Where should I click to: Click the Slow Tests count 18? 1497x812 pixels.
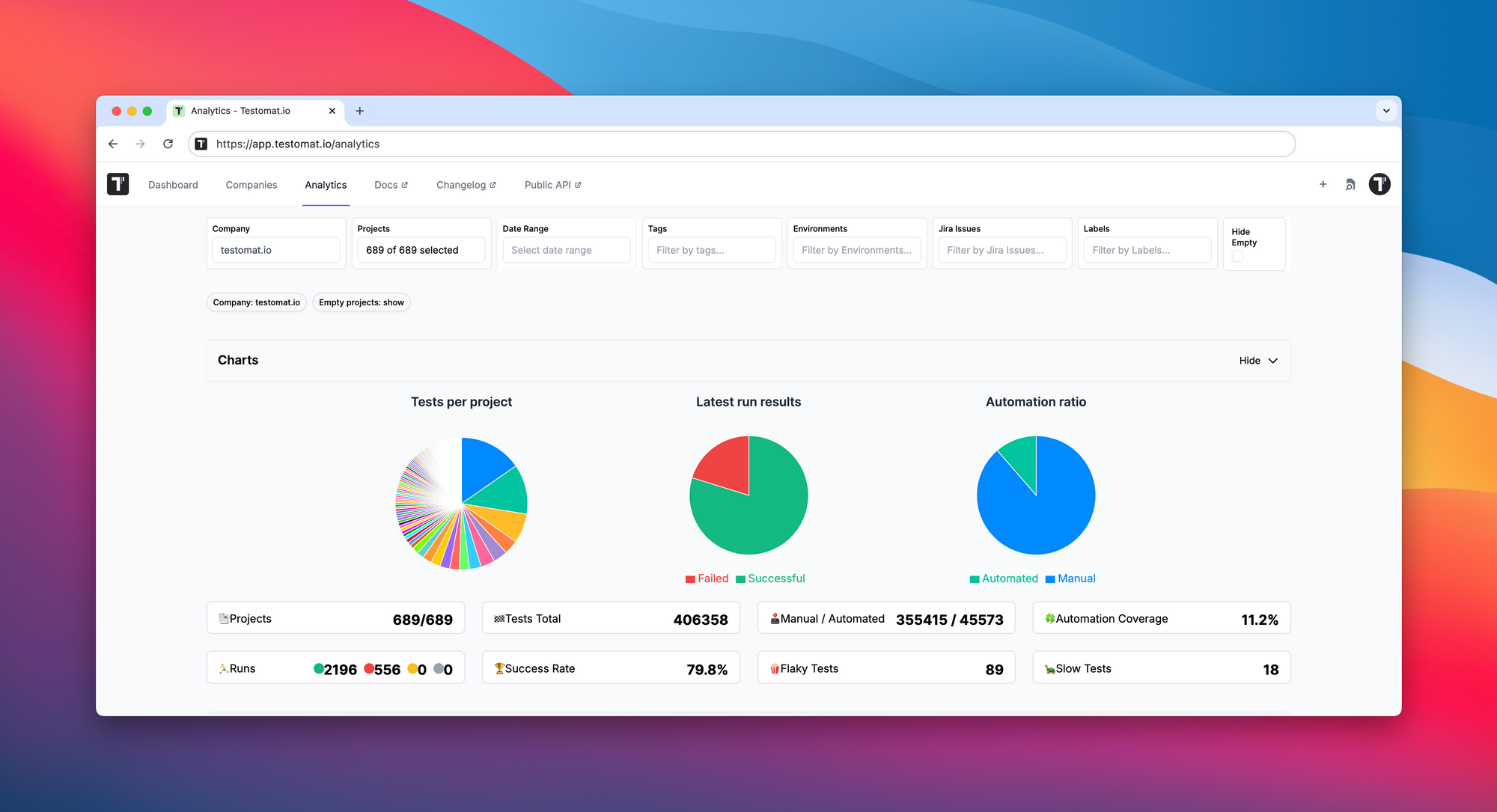coord(1271,670)
